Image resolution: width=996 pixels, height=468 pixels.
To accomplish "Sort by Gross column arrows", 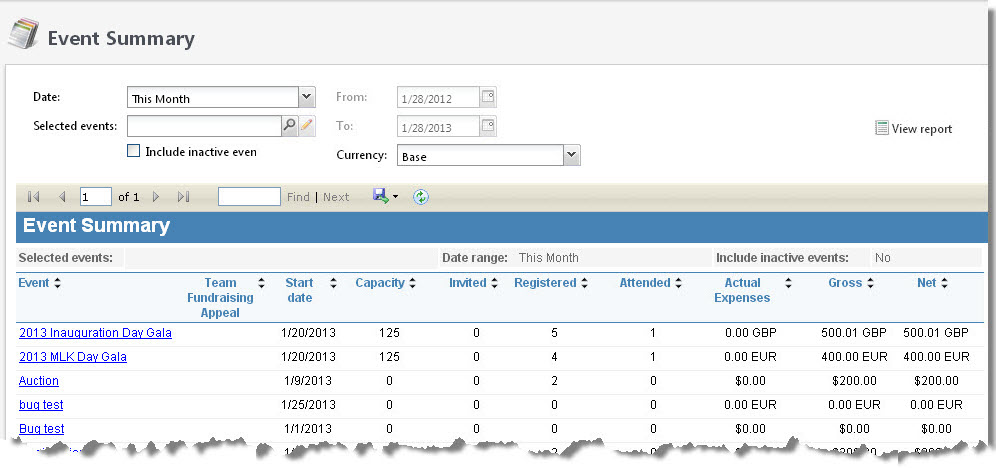I will 870,283.
